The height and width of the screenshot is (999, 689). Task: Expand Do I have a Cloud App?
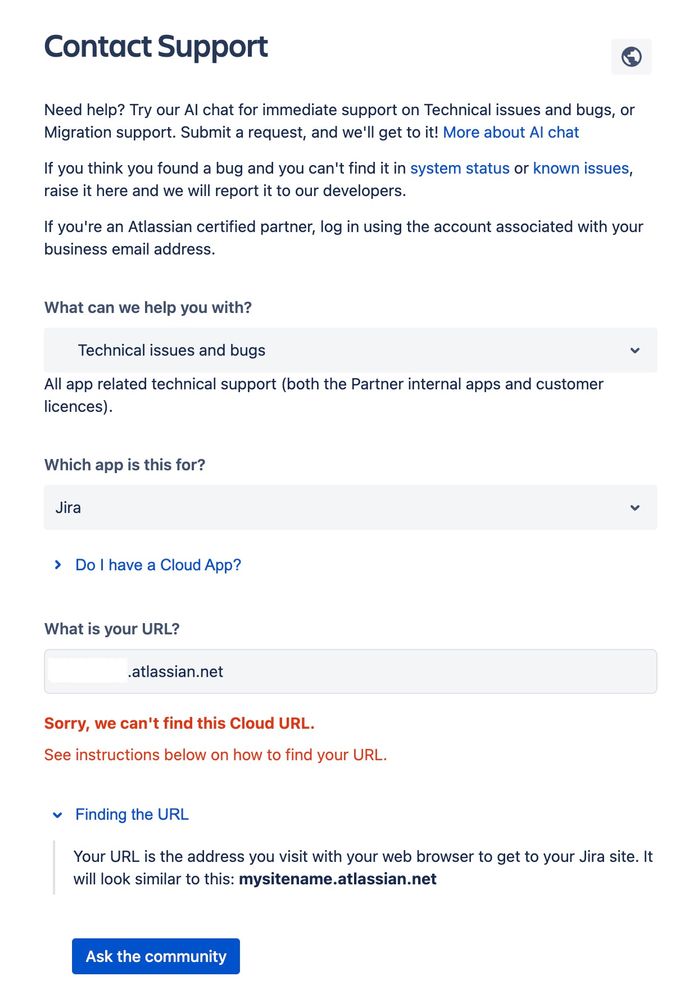click(158, 565)
